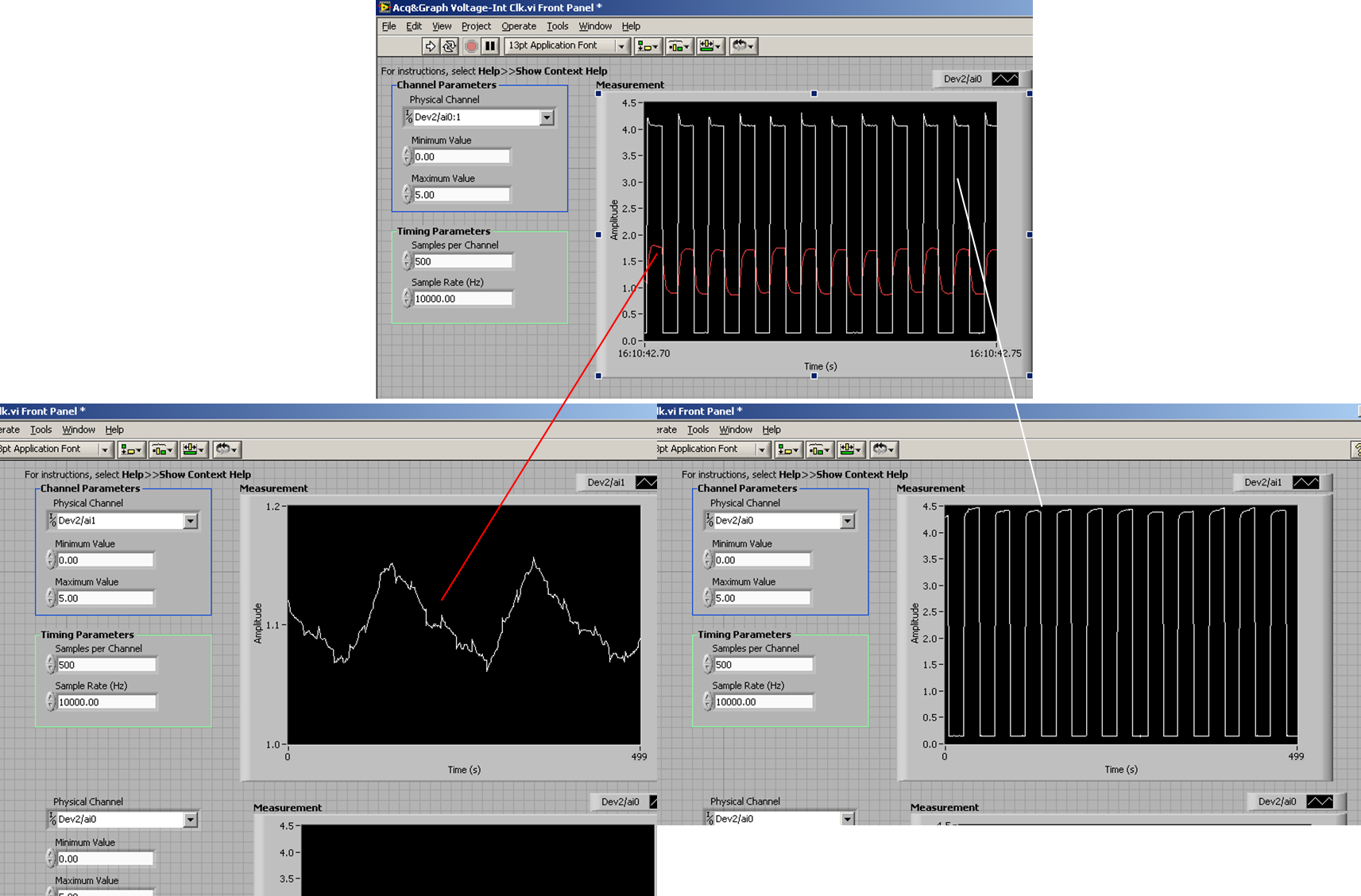This screenshot has width=1361, height=896.
Task: Click Run Continuously in top window toolbar
Action: [x=450, y=46]
